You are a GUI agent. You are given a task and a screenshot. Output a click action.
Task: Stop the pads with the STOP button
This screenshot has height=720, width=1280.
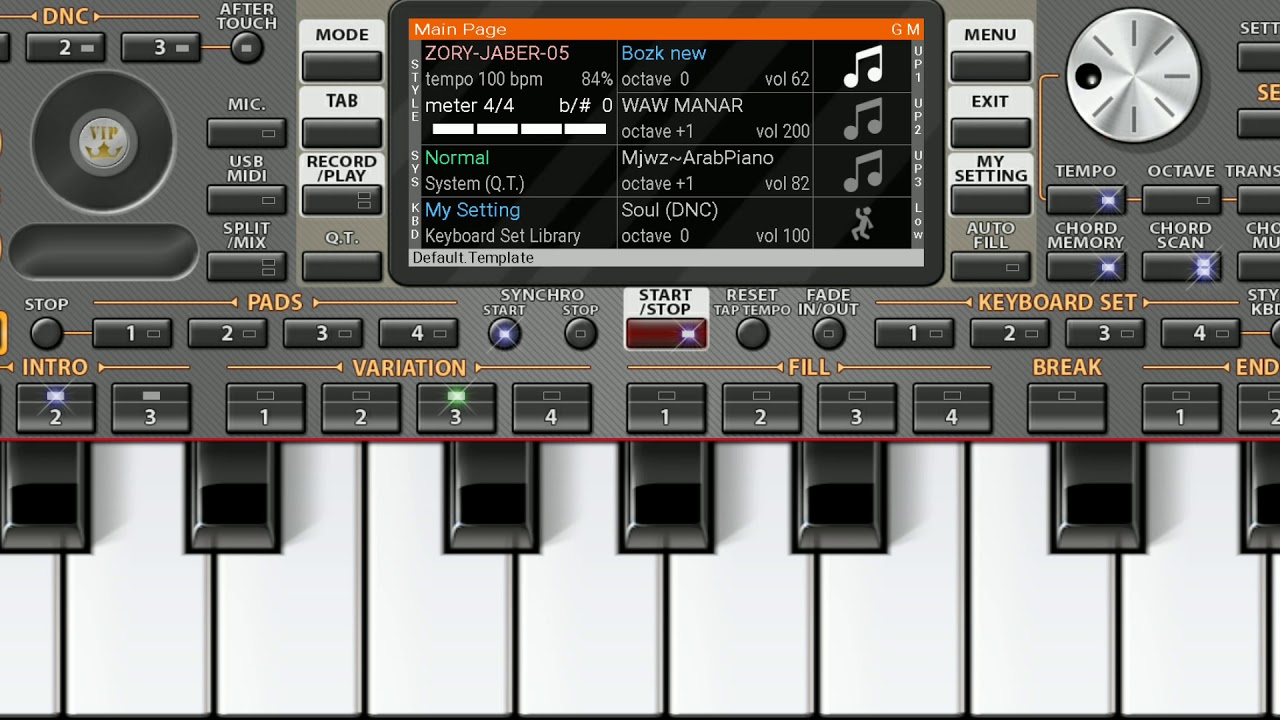point(46,333)
